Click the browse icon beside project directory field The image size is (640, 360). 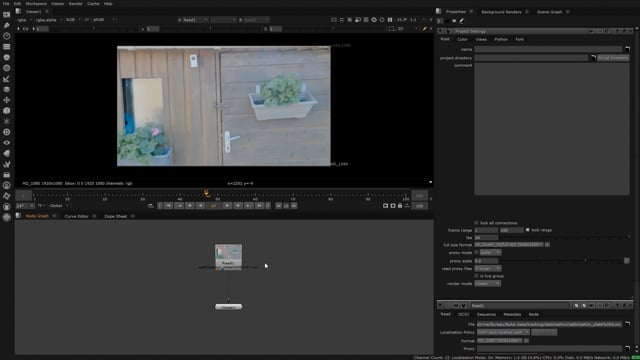click(593, 58)
